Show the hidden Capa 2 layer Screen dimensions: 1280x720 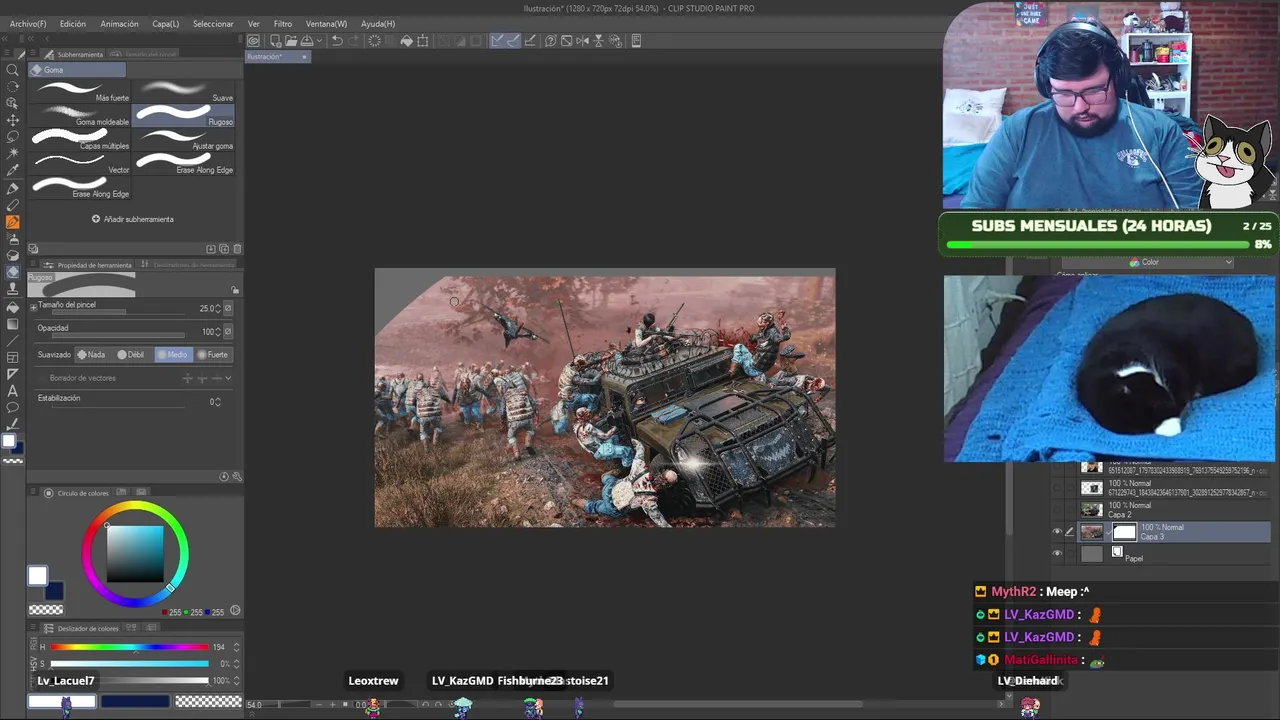(x=1057, y=509)
